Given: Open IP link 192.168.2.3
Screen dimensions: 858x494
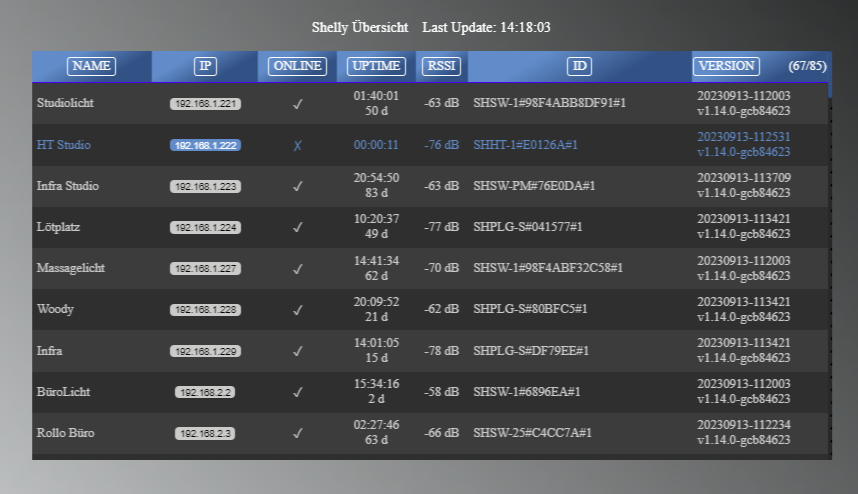Looking at the screenshot, I should pyautogui.click(x=205, y=433).
